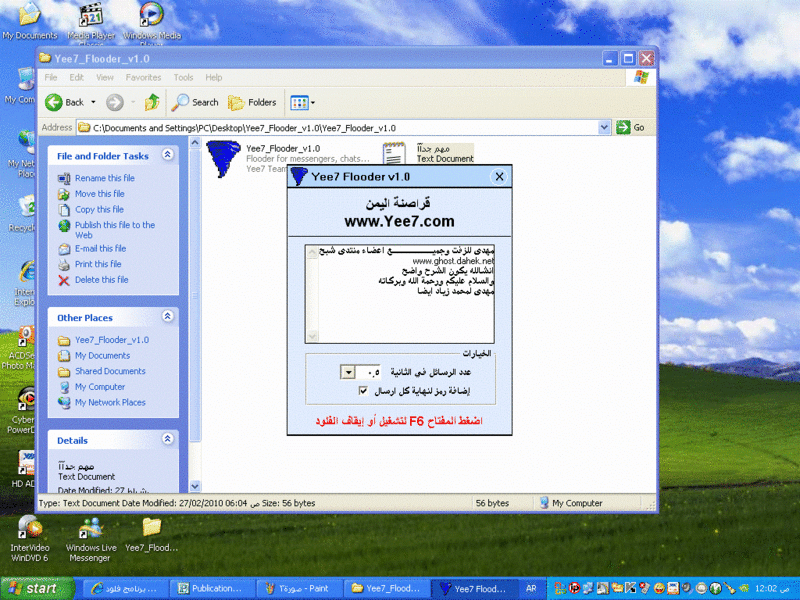Screen dimensions: 800x600
Task: Collapse Other Places panel
Action: tap(168, 316)
